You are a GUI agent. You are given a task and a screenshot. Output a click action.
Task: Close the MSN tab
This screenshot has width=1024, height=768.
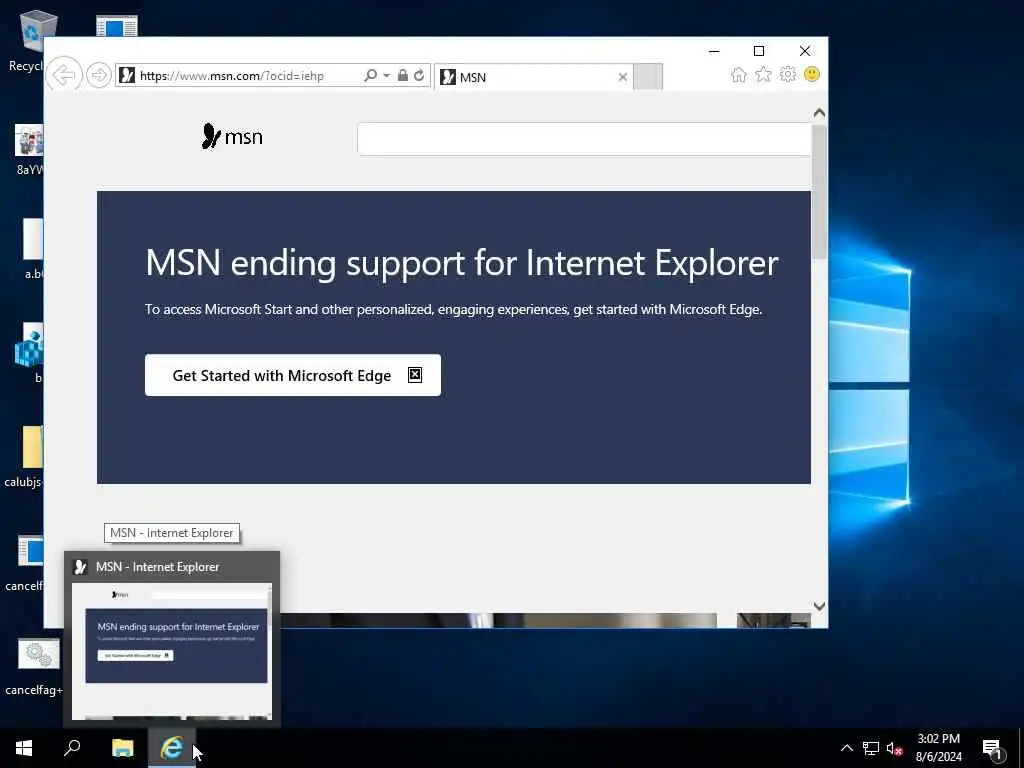pyautogui.click(x=622, y=77)
